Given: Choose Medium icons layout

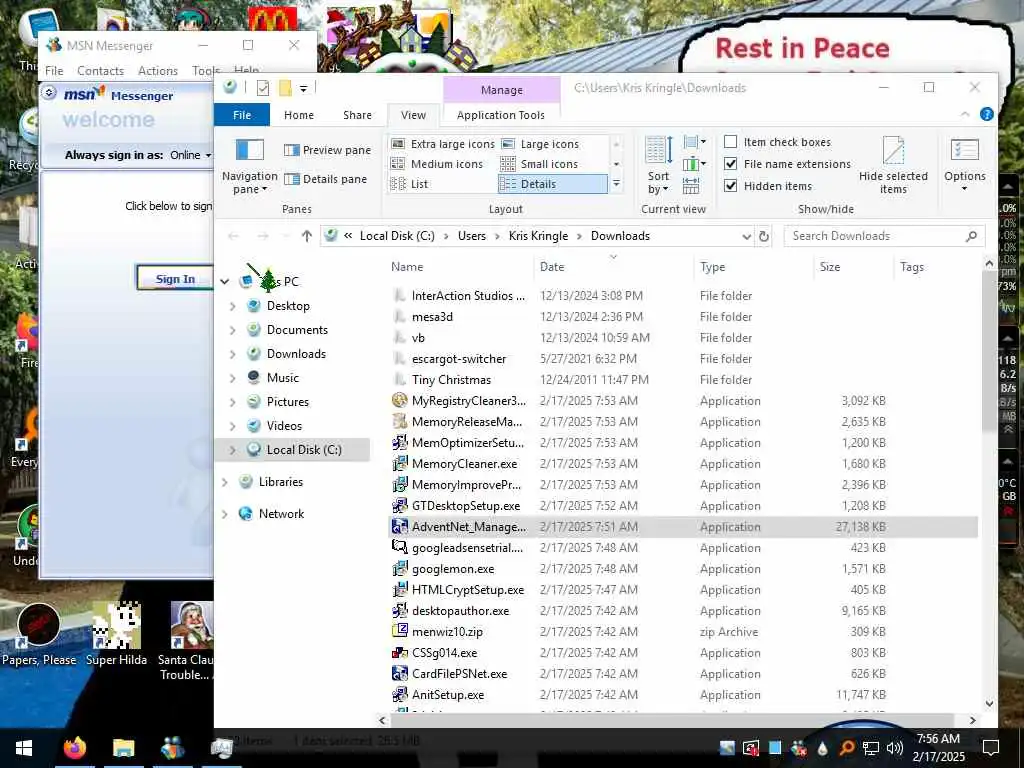Looking at the screenshot, I should coord(436,164).
